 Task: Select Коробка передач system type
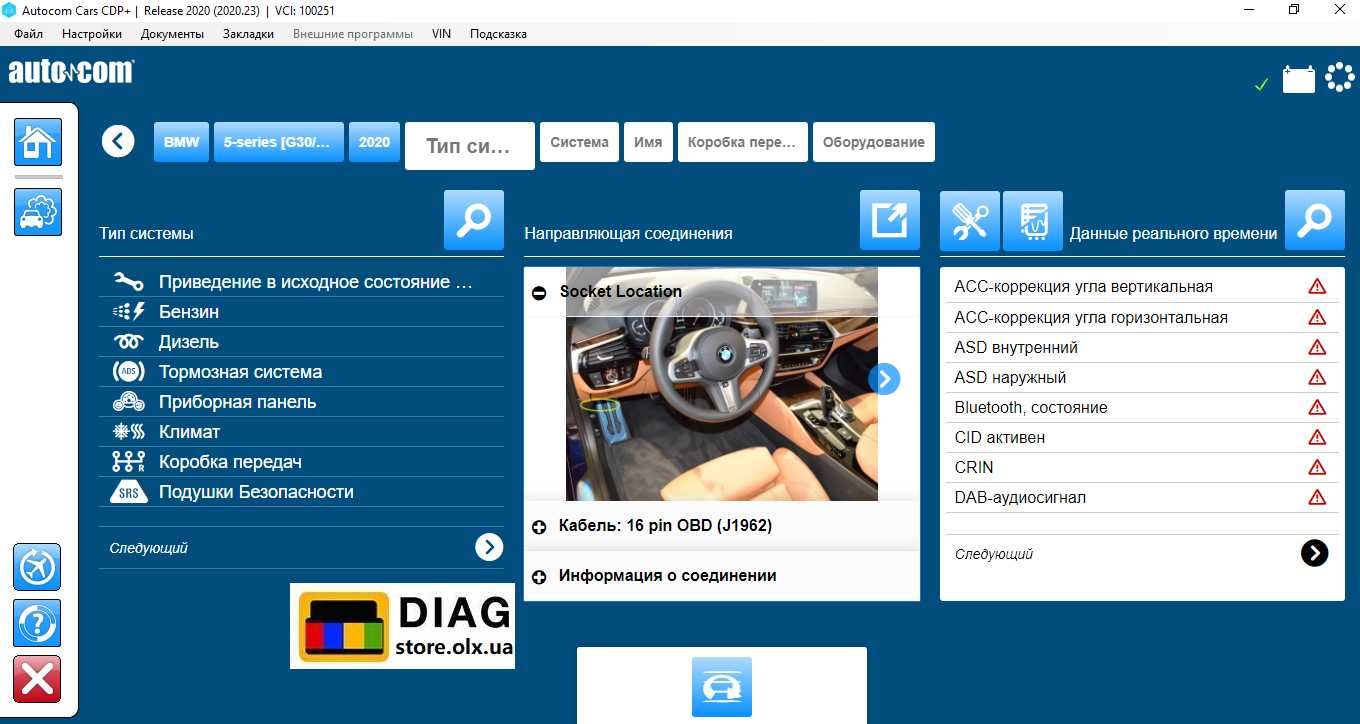301,462
